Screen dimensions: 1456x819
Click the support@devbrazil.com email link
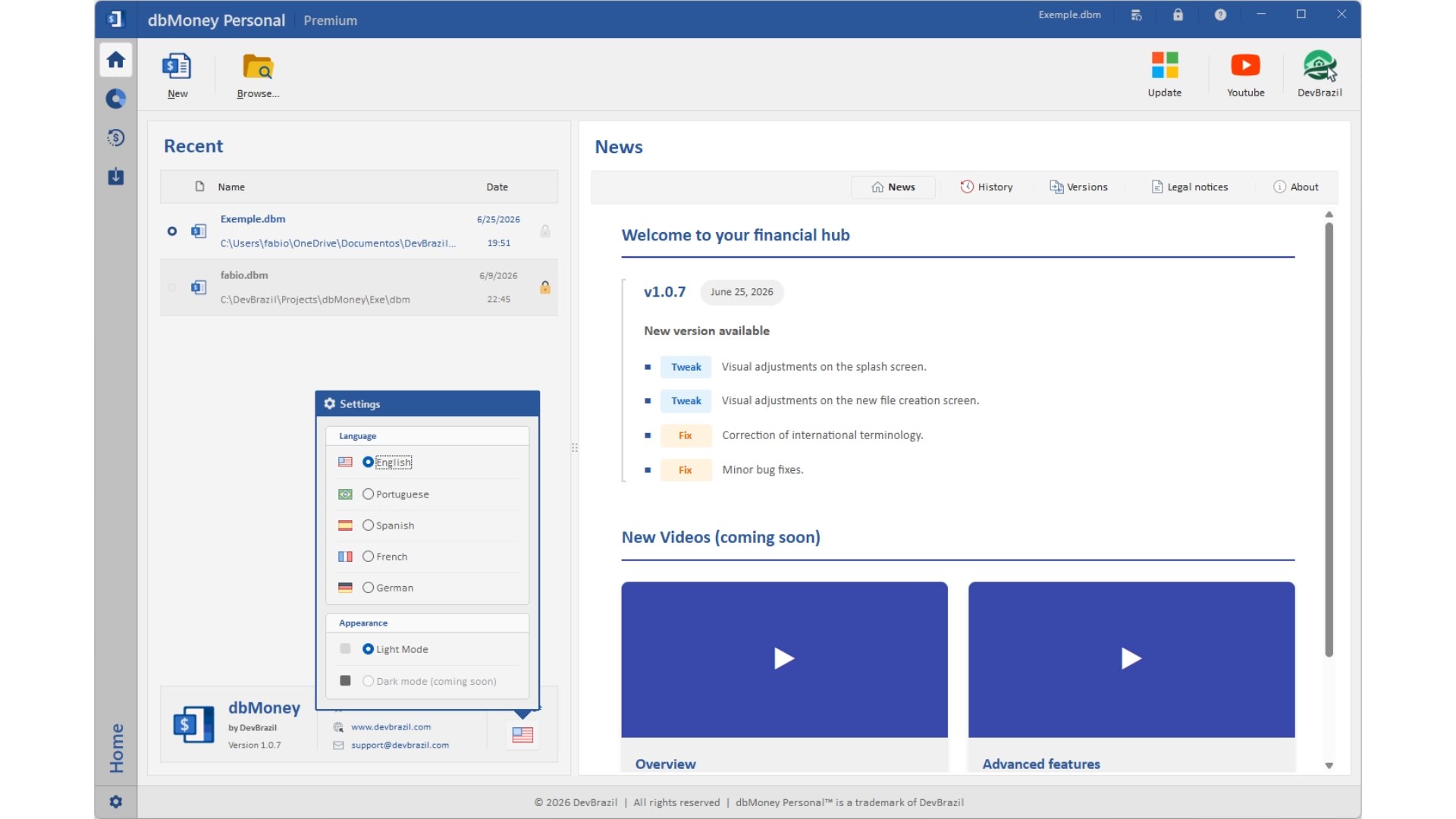click(x=400, y=745)
